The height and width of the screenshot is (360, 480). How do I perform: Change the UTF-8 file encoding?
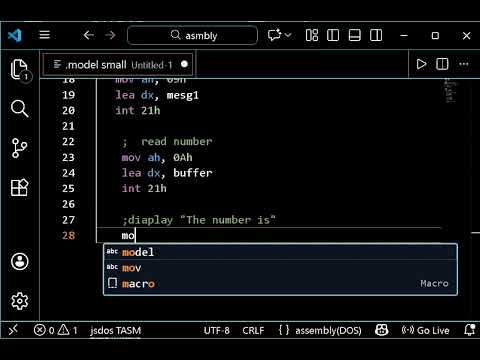(217, 330)
